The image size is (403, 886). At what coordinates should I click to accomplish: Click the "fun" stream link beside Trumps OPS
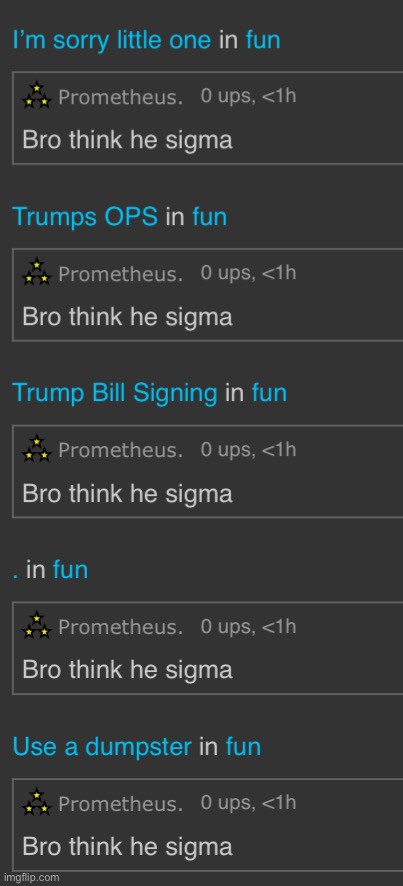[x=210, y=217]
